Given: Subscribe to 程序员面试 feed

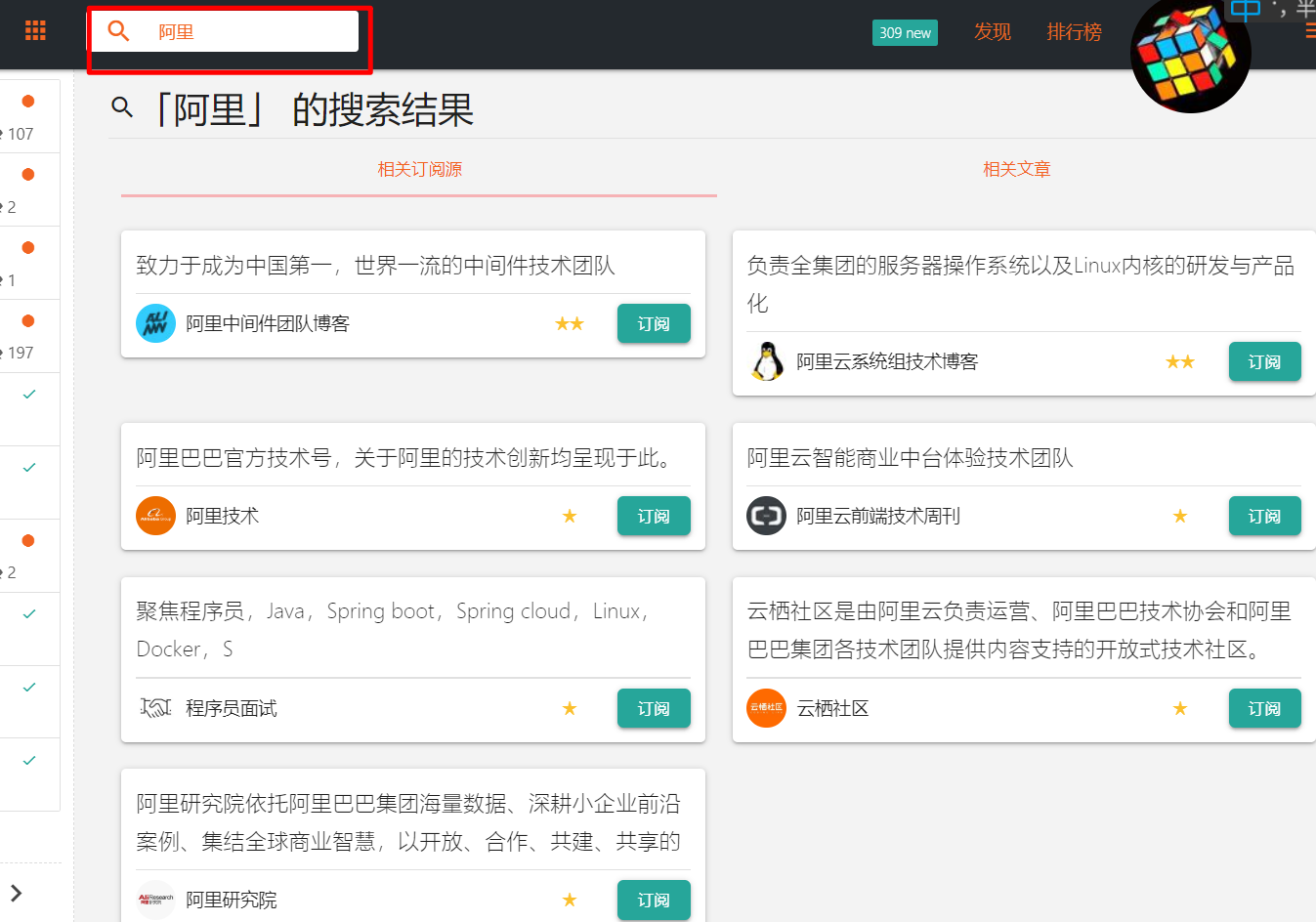Looking at the screenshot, I should 654,708.
